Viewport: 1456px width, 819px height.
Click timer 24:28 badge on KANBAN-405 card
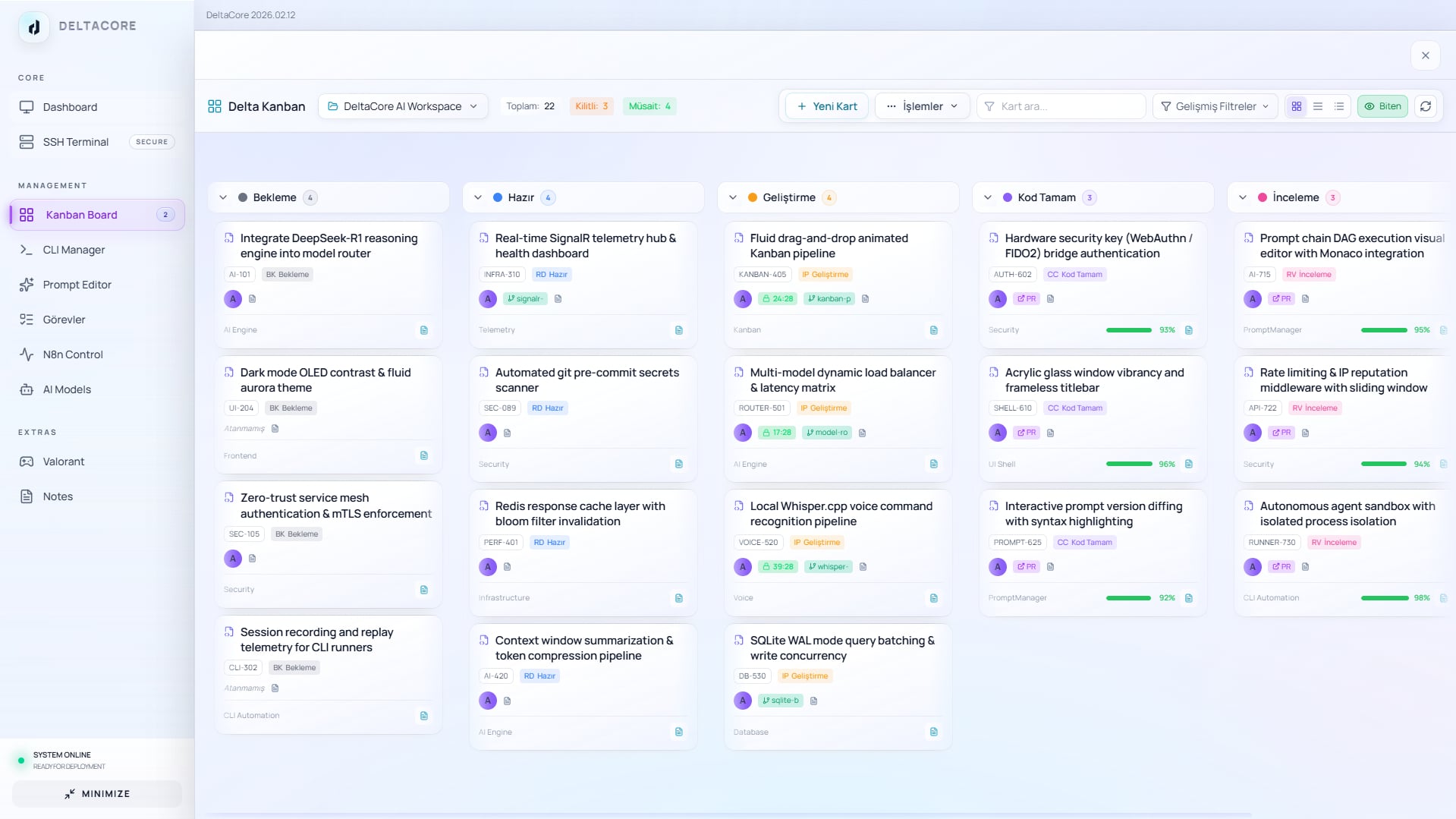point(778,299)
